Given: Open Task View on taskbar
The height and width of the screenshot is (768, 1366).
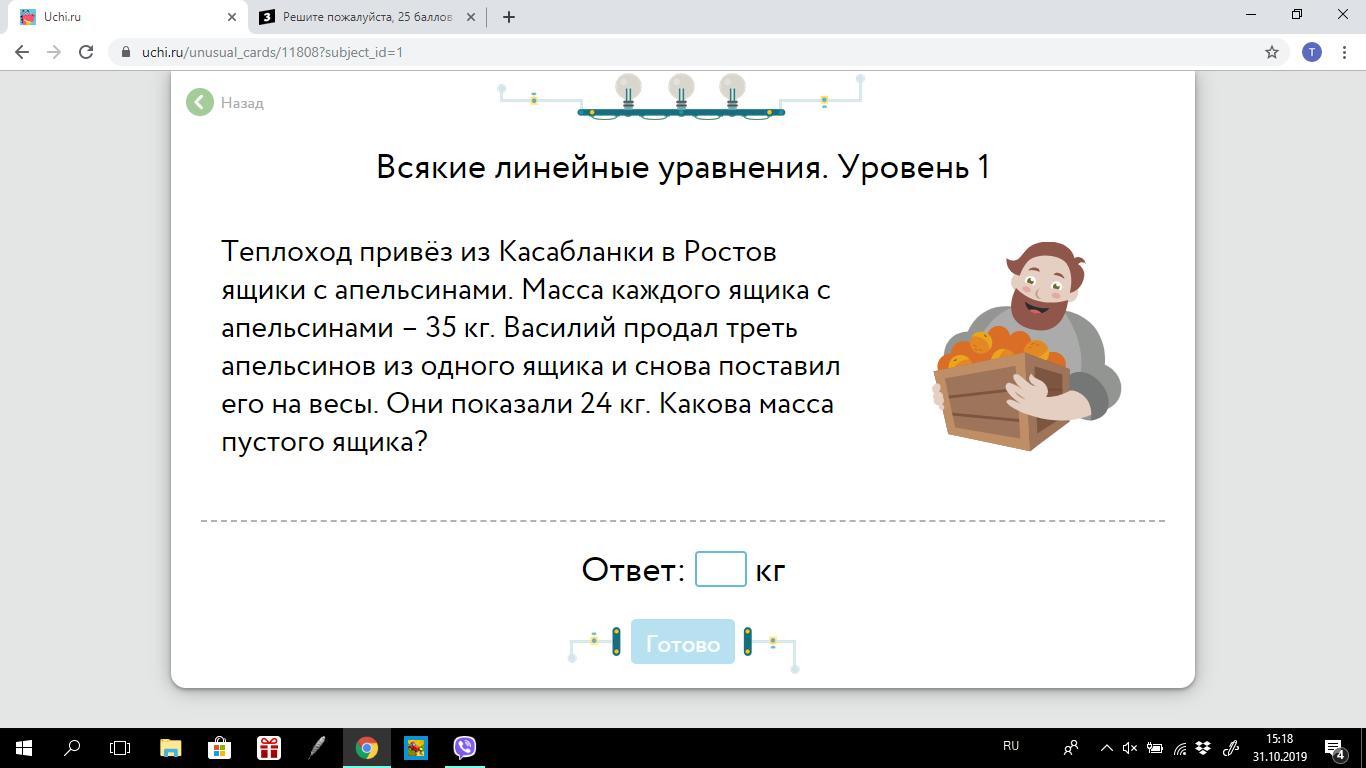Looking at the screenshot, I should point(120,747).
